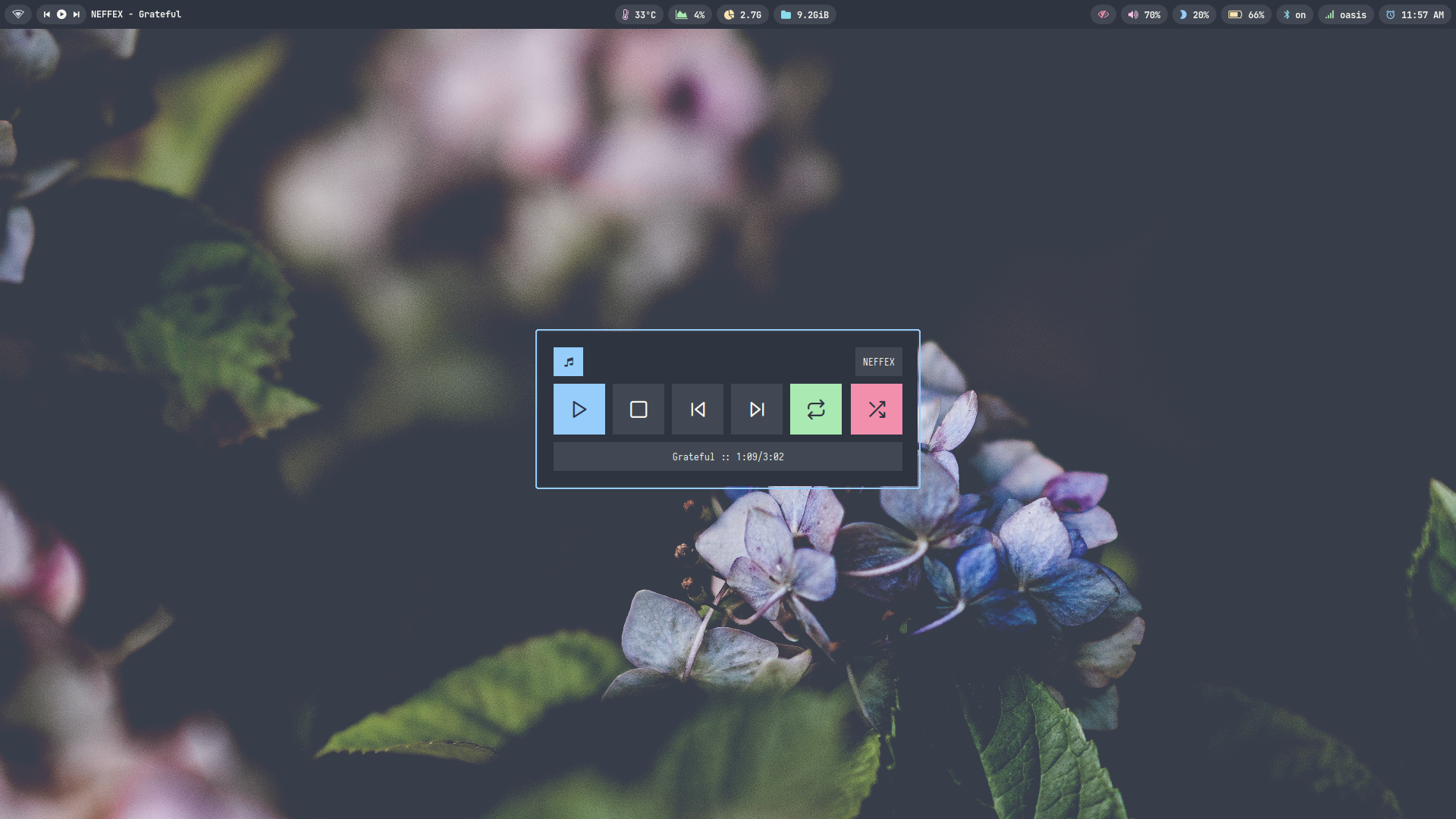This screenshot has height=819, width=1456.
Task: Toggle the pink crossed-eye icon
Action: (1103, 14)
